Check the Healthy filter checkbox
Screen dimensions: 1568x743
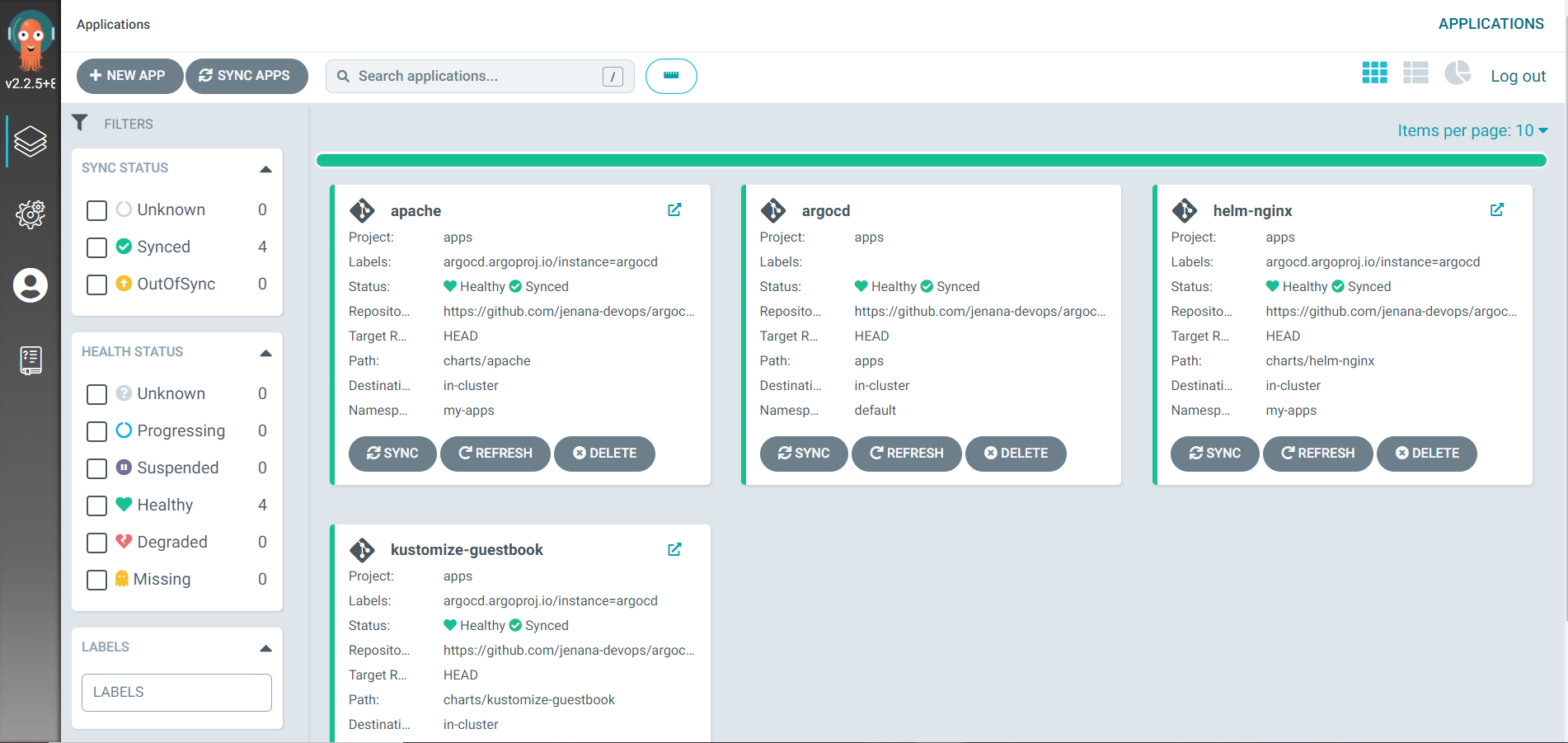coord(96,506)
